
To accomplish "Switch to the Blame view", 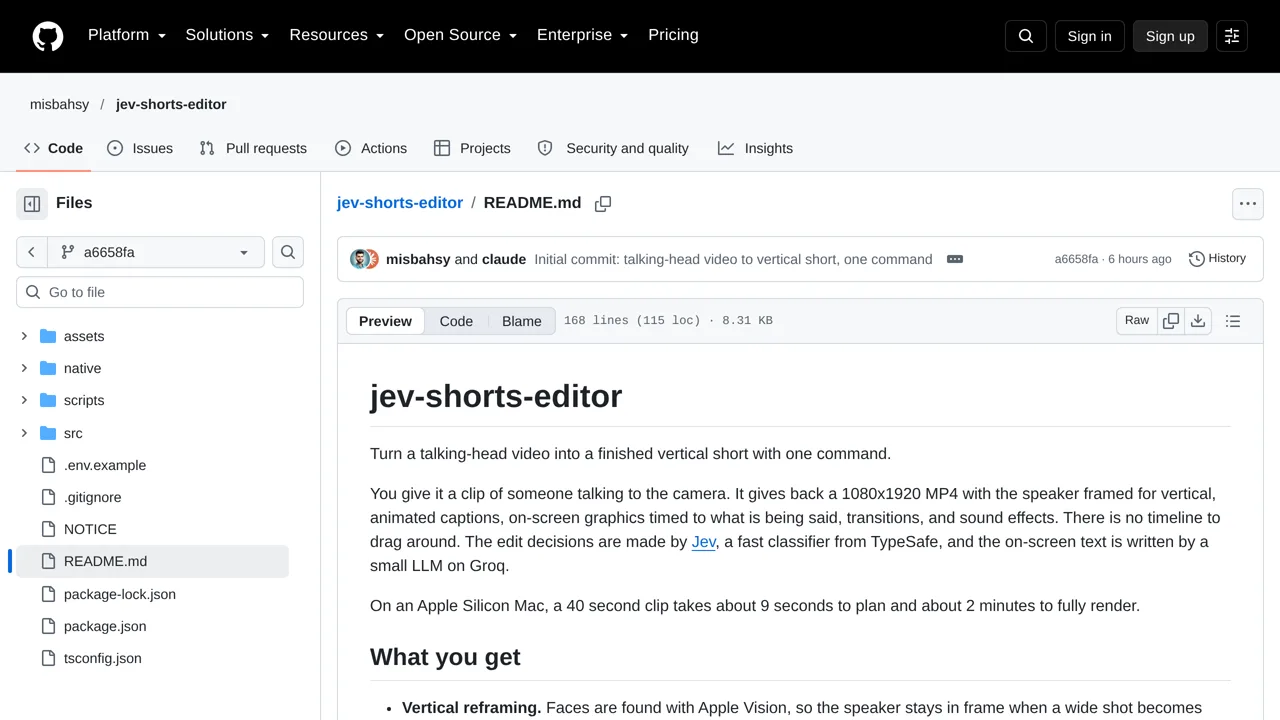I will click(521, 321).
